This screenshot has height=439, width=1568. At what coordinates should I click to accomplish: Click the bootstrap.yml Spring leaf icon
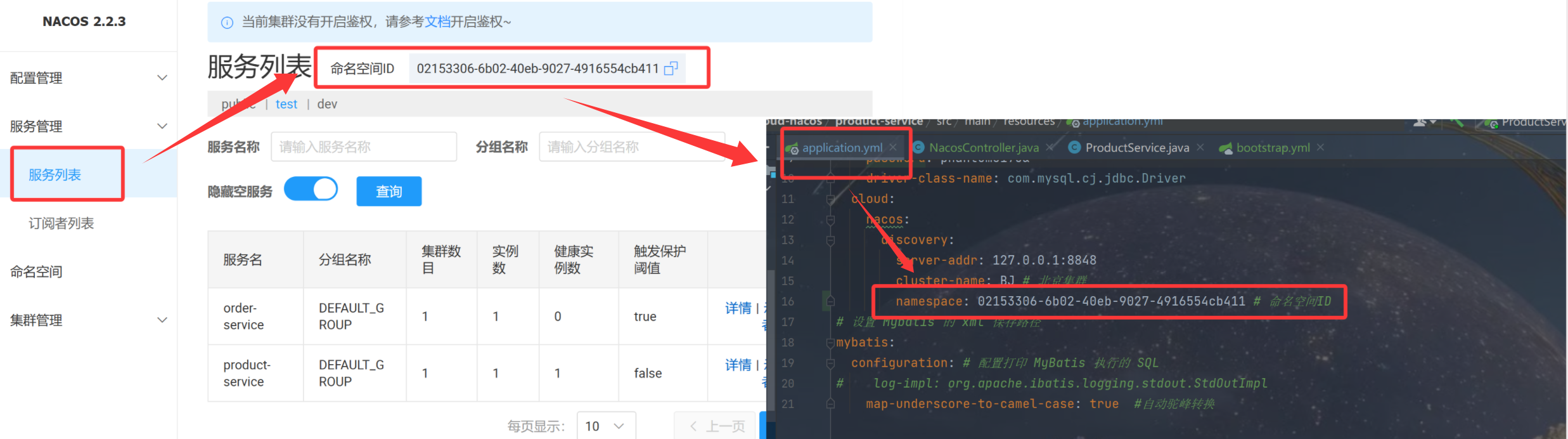click(1226, 148)
